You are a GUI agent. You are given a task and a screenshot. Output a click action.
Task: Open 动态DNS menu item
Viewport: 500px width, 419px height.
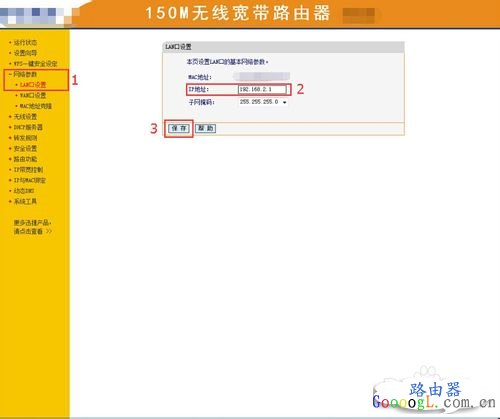point(24,191)
